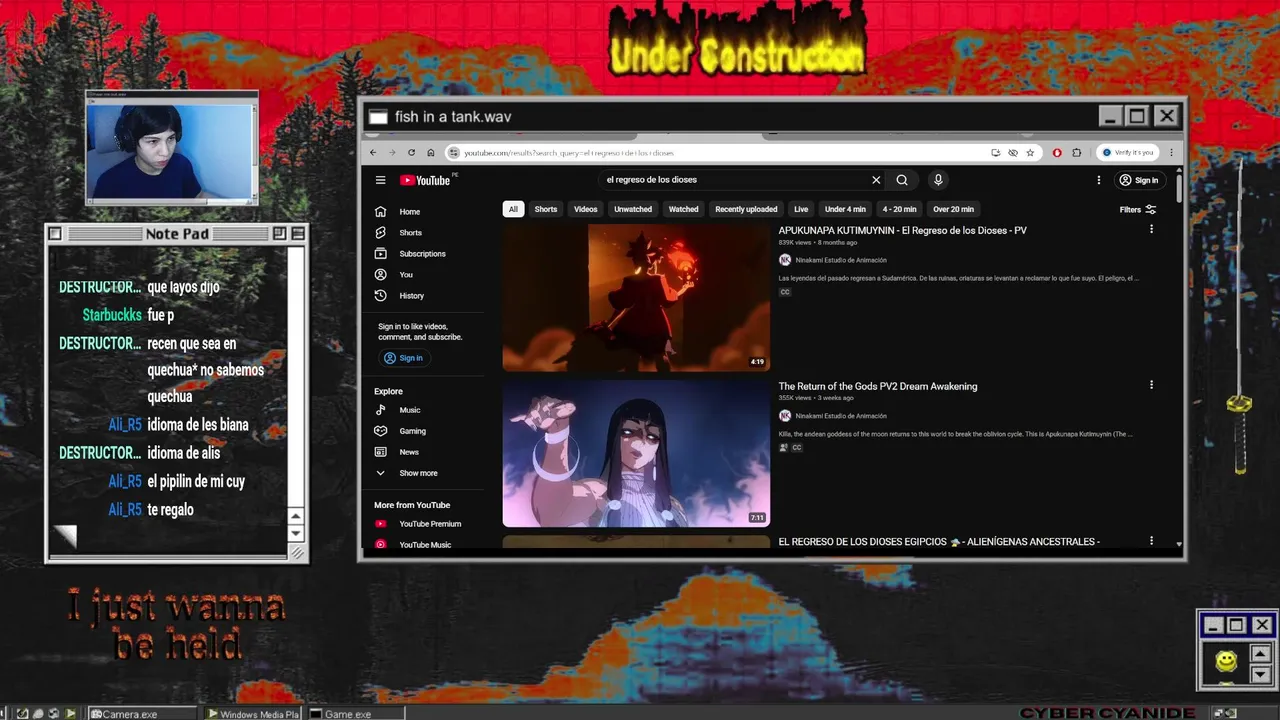Select the Under 4 min filter chip
Viewport: 1280px width, 720px height.
(x=845, y=209)
